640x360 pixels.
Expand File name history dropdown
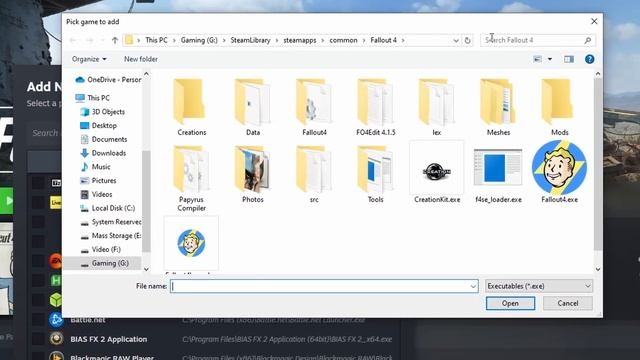[x=473, y=286]
